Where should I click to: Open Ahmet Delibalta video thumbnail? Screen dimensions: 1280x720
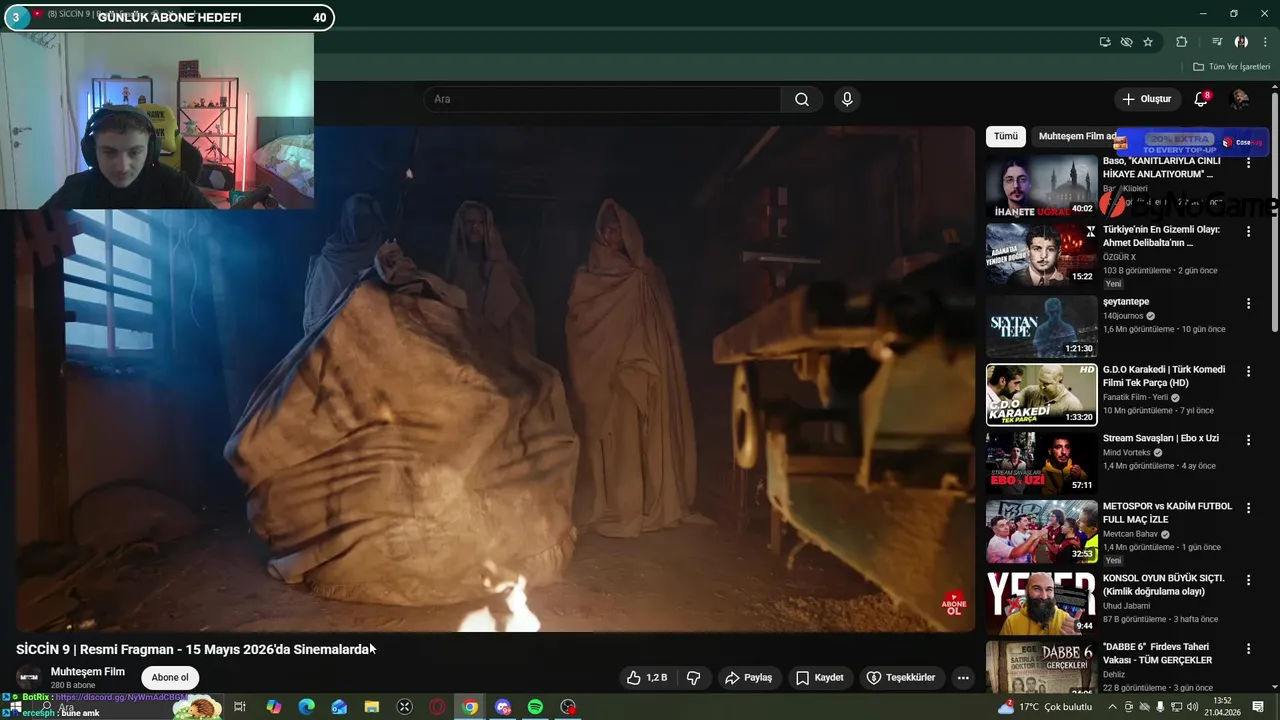pyautogui.click(x=1041, y=254)
